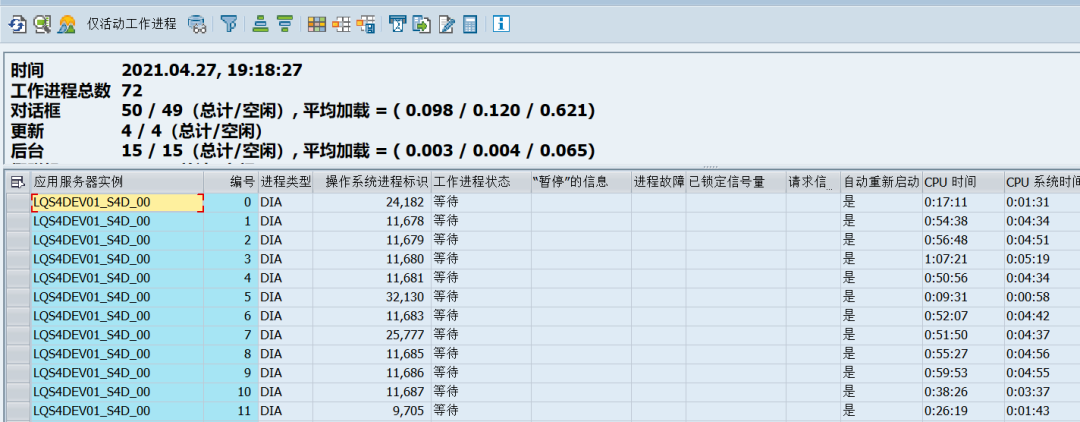The width and height of the screenshot is (1080, 422).
Task: Click the mountain landscape toolbar icon
Action: pyautogui.click(x=67, y=24)
